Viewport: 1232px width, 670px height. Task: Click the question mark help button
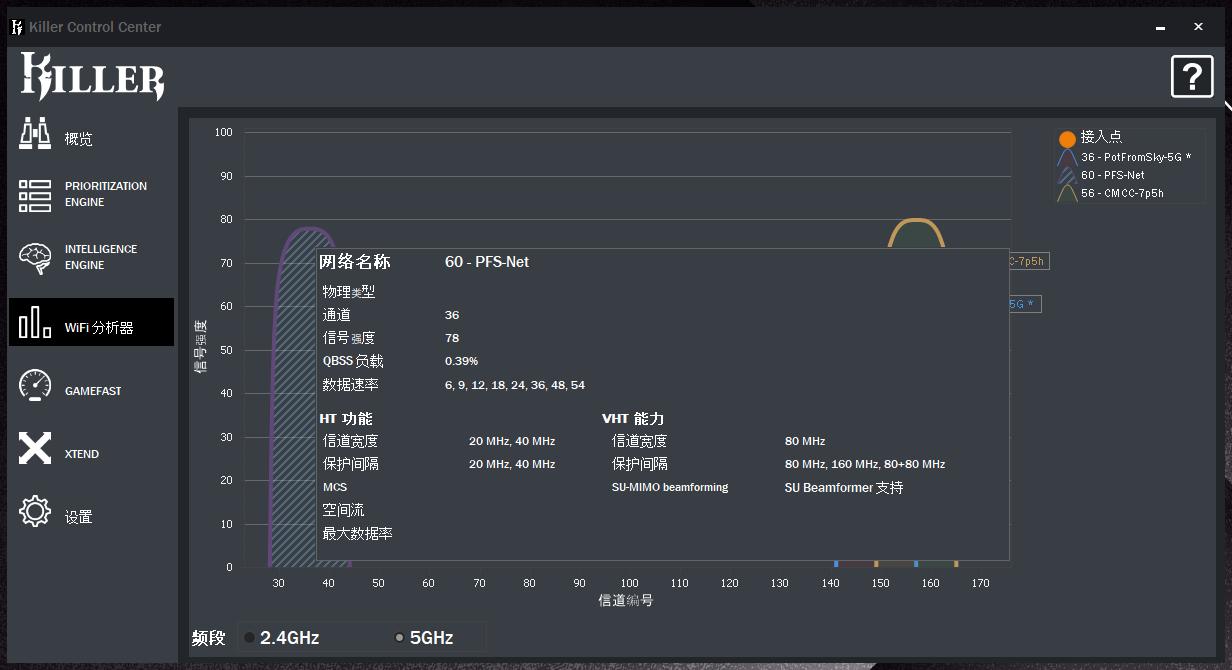pyautogui.click(x=1192, y=75)
